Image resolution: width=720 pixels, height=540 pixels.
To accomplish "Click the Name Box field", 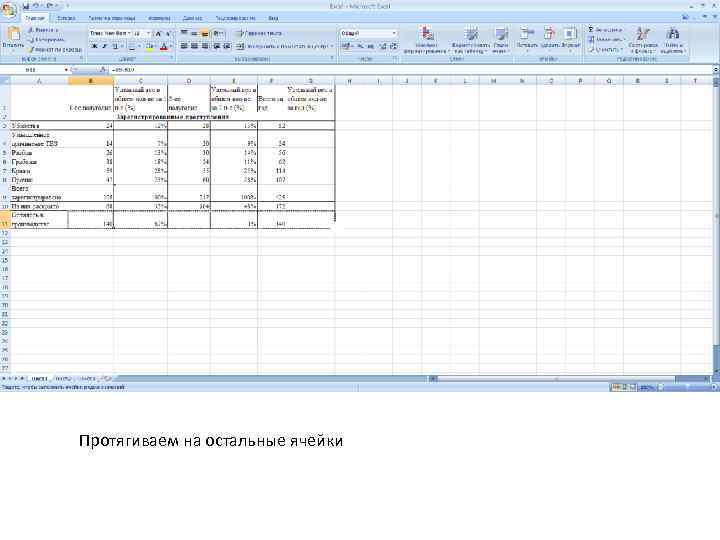I will click(32, 70).
